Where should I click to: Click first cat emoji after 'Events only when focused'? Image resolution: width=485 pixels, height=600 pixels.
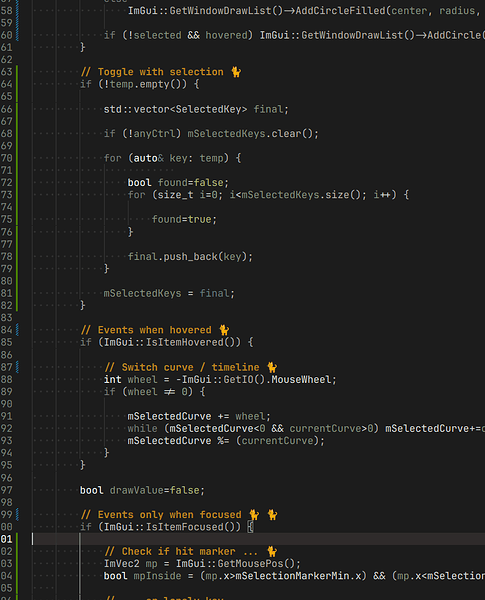pos(254,515)
